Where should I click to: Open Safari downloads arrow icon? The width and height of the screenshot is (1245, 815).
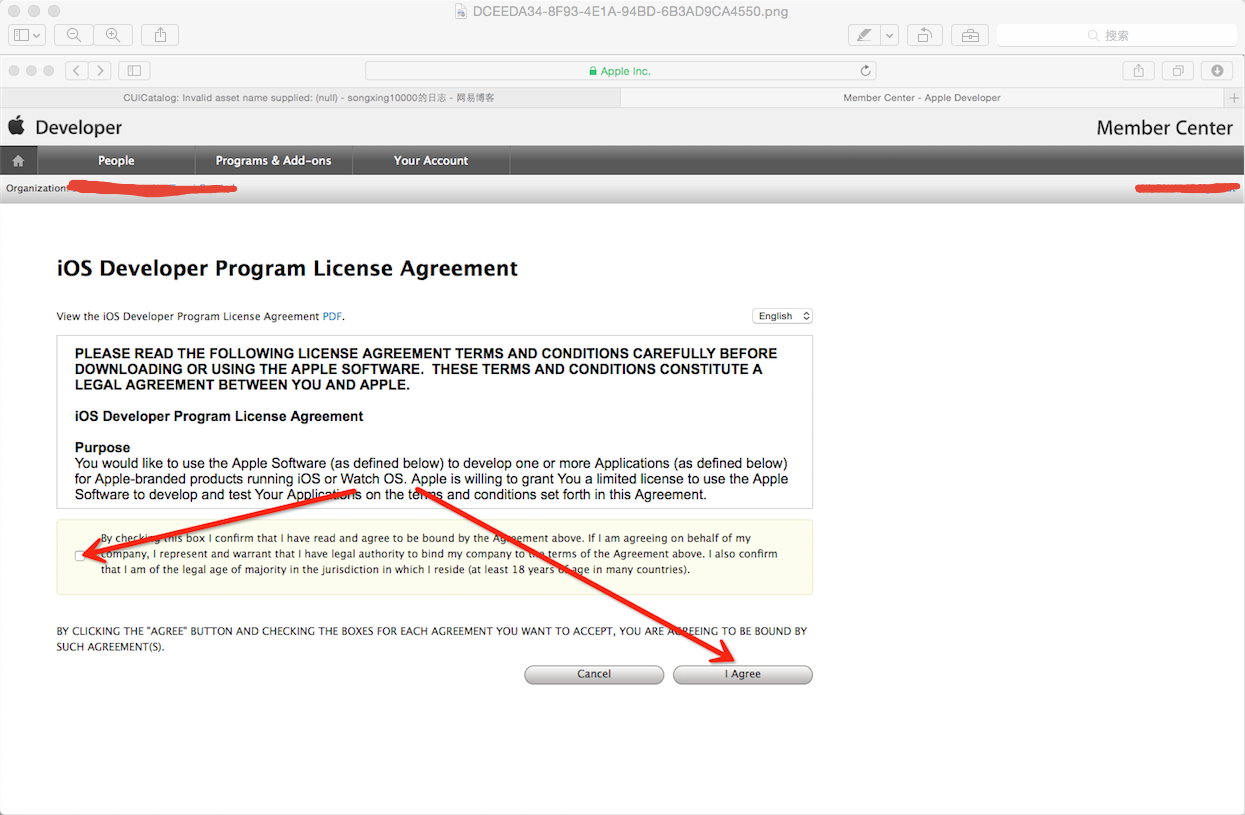click(1217, 71)
